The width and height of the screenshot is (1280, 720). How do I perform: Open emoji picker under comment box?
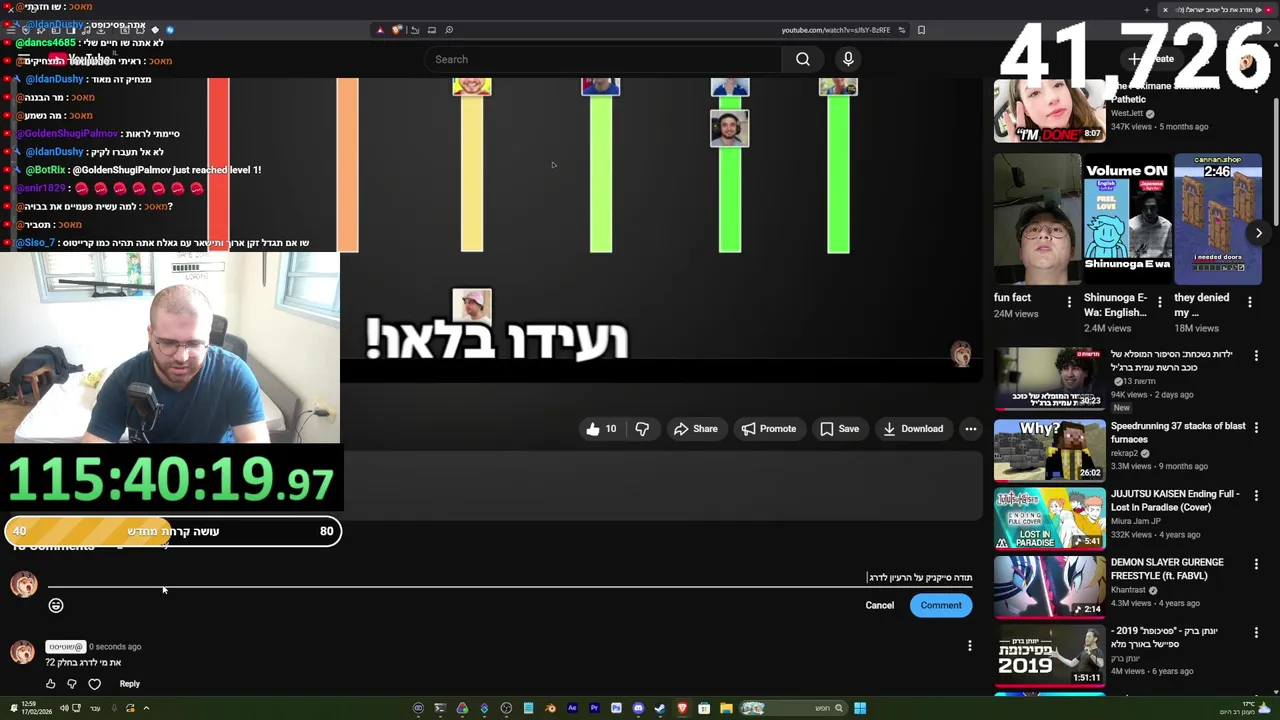click(56, 605)
